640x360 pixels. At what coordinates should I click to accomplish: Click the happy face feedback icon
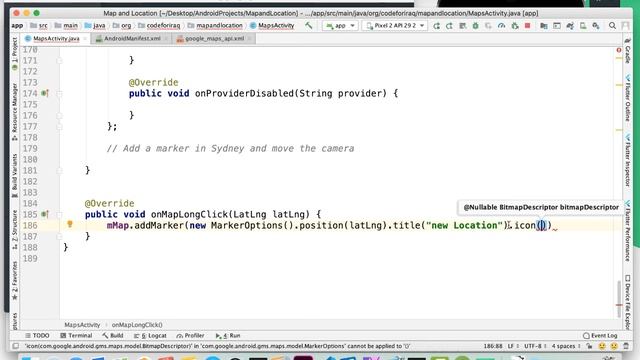click(x=602, y=346)
